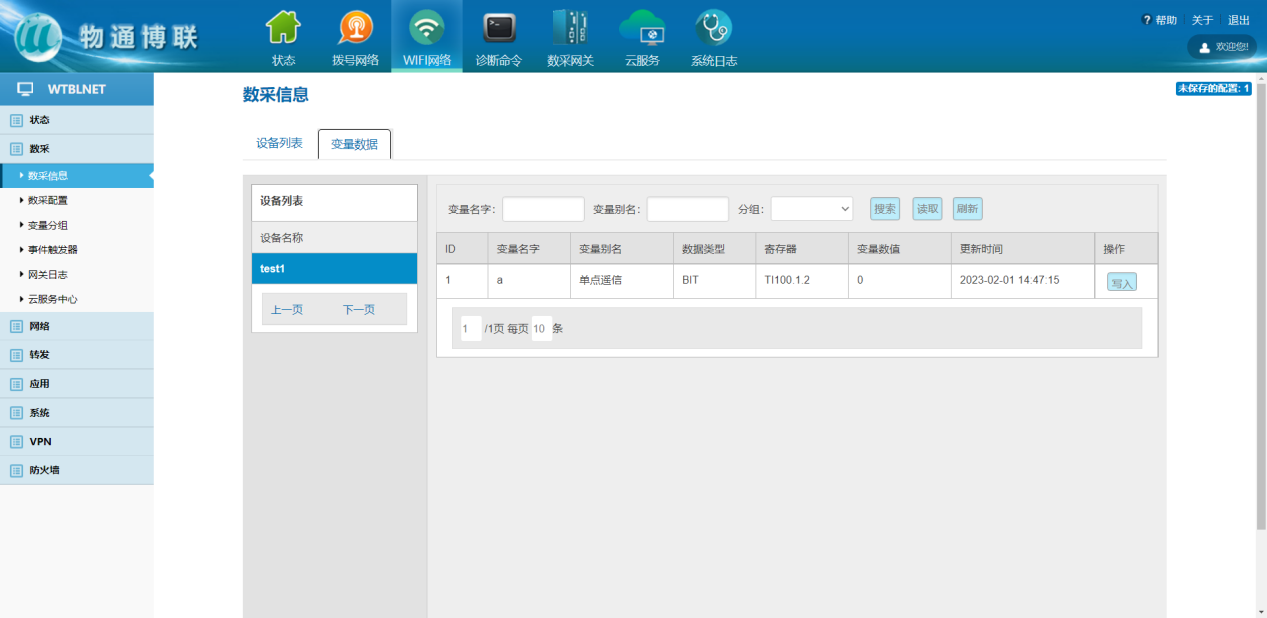
Task: Switch to the 设备列表 tab
Action: pyautogui.click(x=279, y=143)
